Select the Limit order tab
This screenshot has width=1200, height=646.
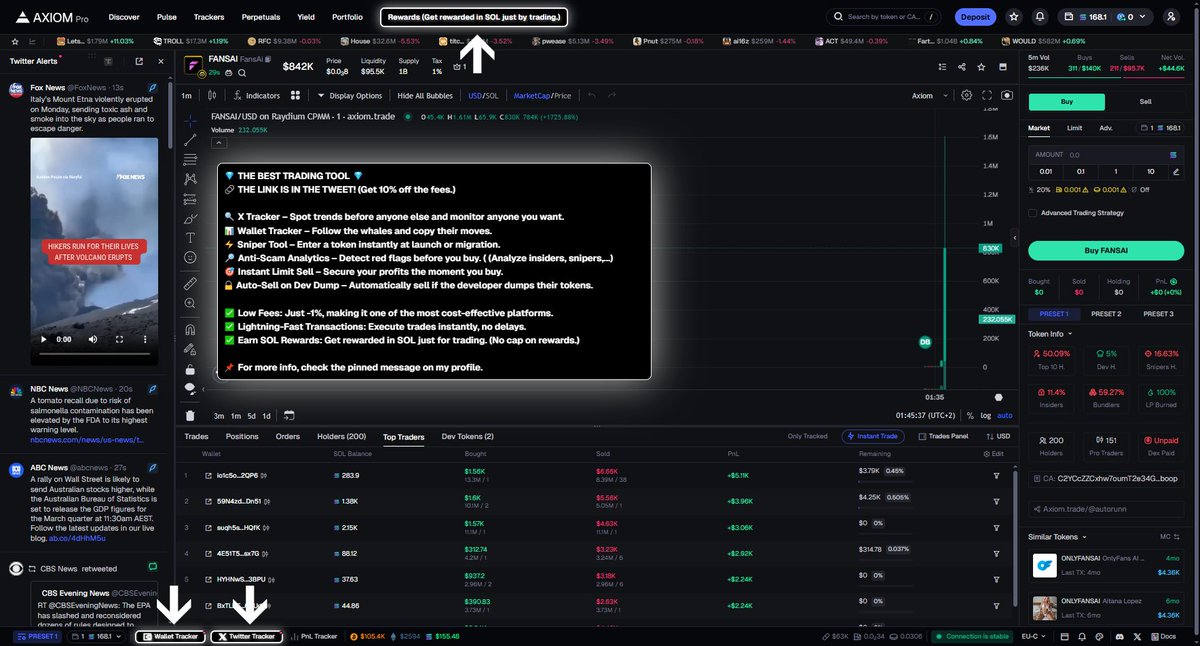point(1074,128)
